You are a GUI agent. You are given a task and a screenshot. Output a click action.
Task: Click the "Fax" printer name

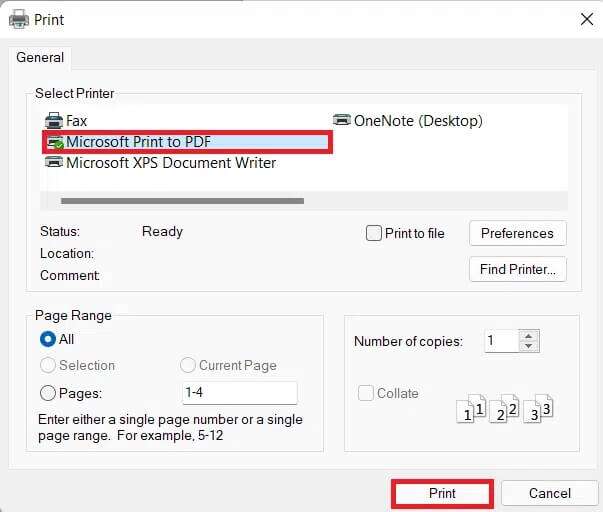coord(77,121)
